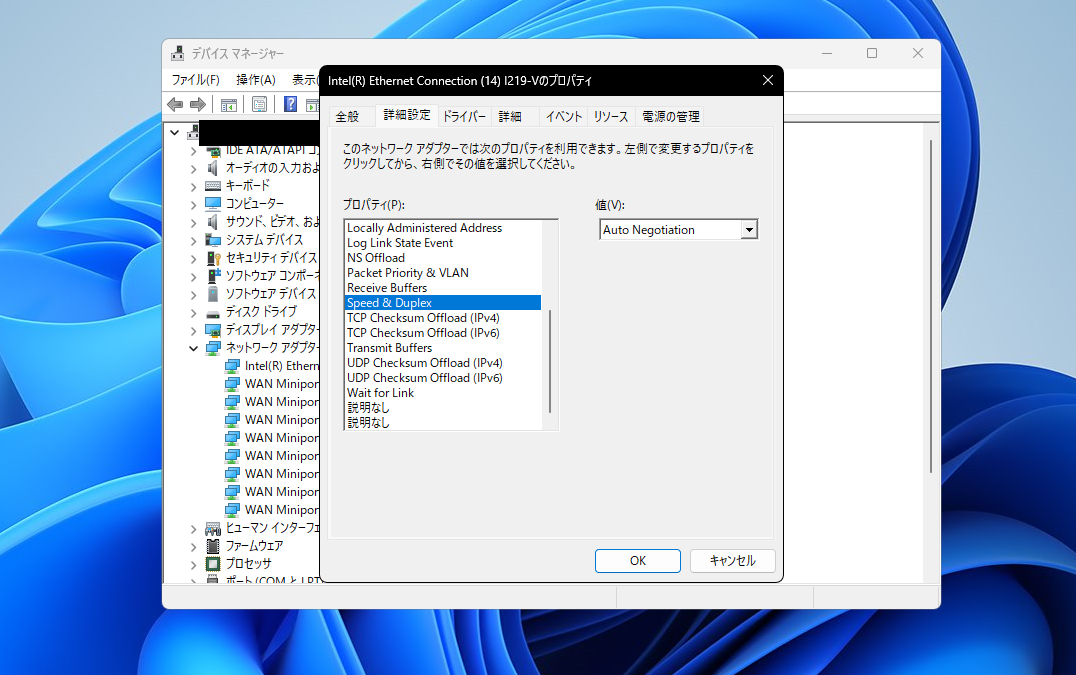Close the Intel Ethernet properties dialog
Image resolution: width=1076 pixels, height=675 pixels.
click(768, 80)
